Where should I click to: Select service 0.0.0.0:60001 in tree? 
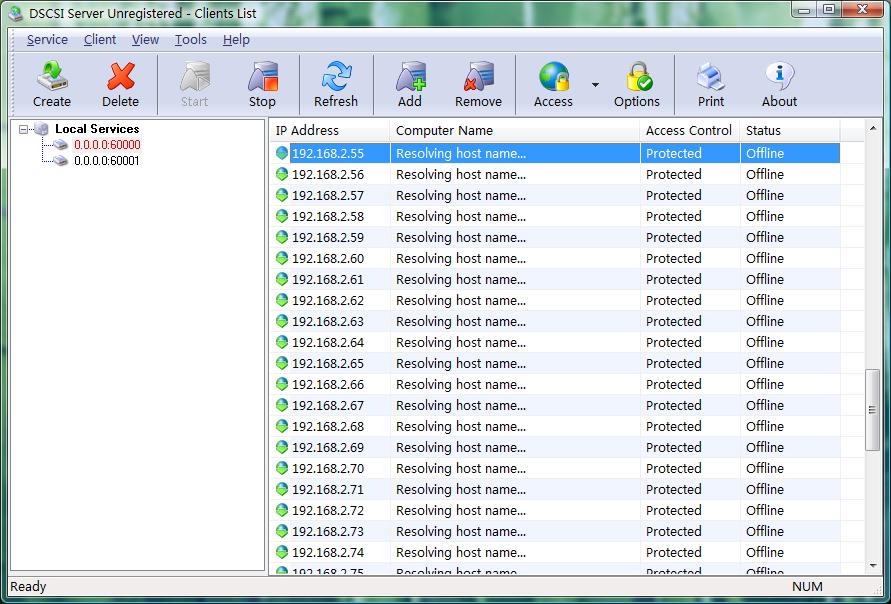pos(107,161)
